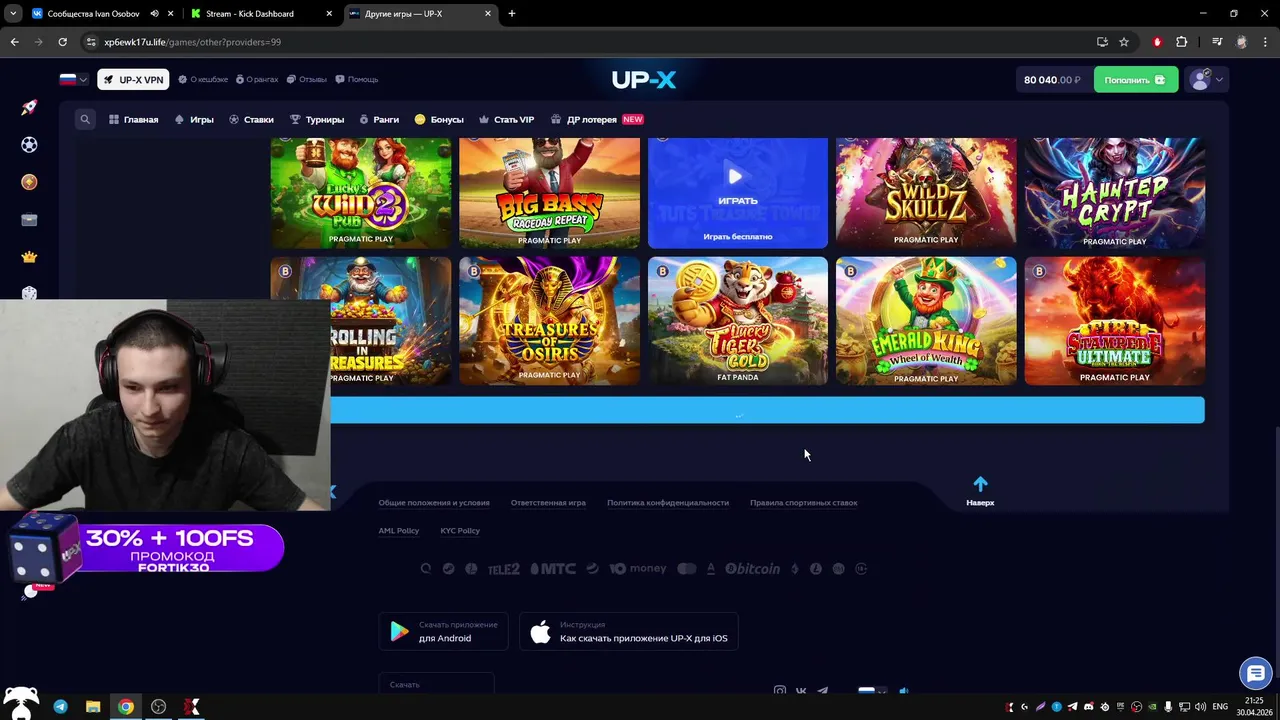Open the soccer ball sports icon in sidebar

(x=29, y=145)
